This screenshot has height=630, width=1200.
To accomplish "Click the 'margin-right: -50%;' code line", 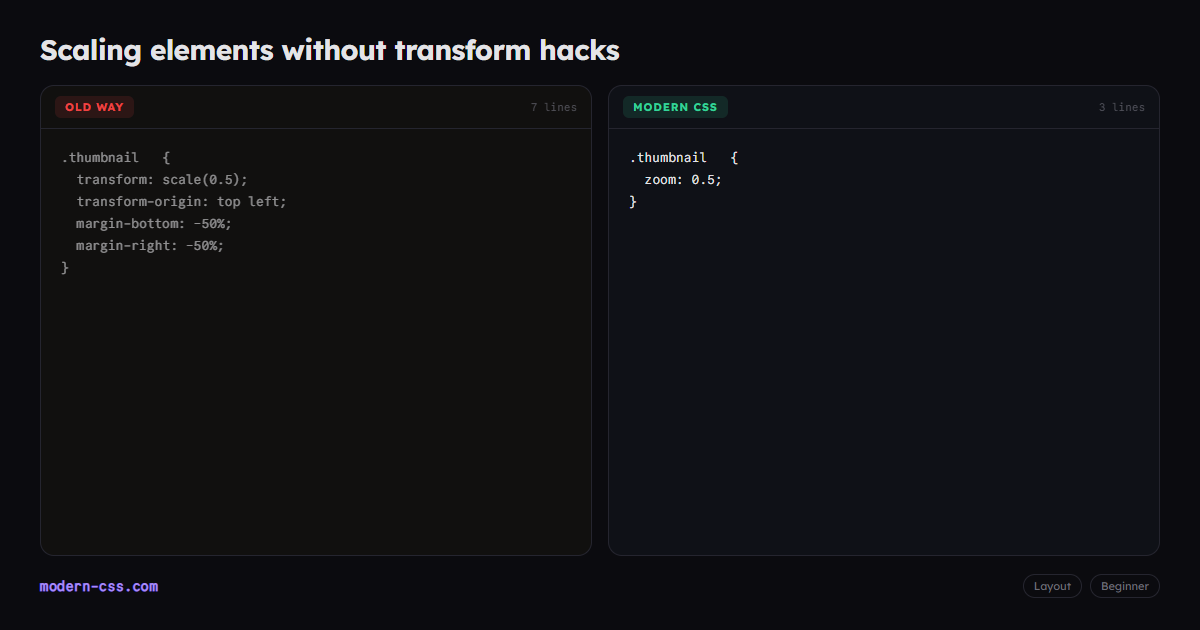I will [x=150, y=245].
